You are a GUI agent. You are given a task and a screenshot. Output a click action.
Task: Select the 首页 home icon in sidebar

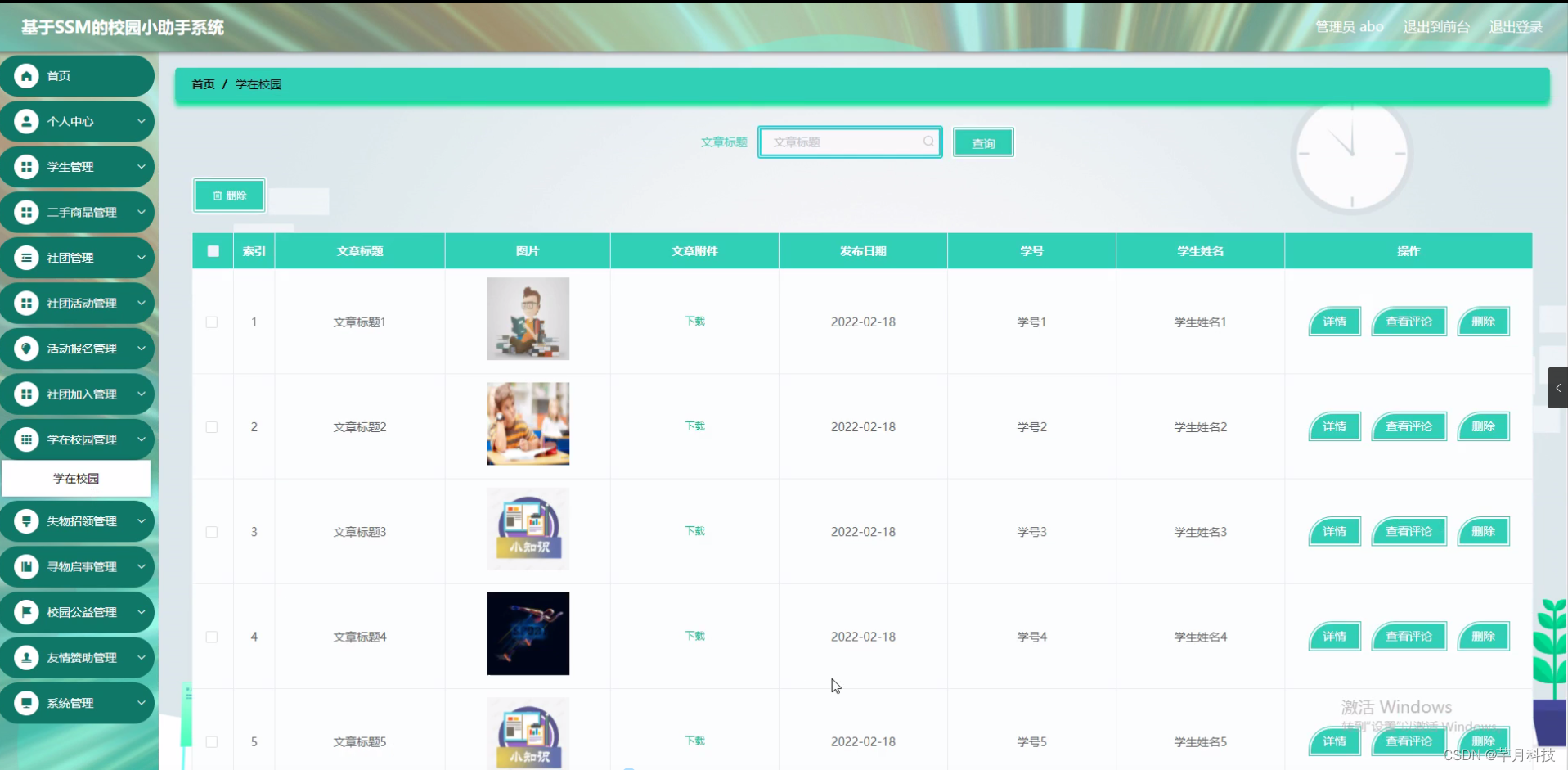(25, 75)
